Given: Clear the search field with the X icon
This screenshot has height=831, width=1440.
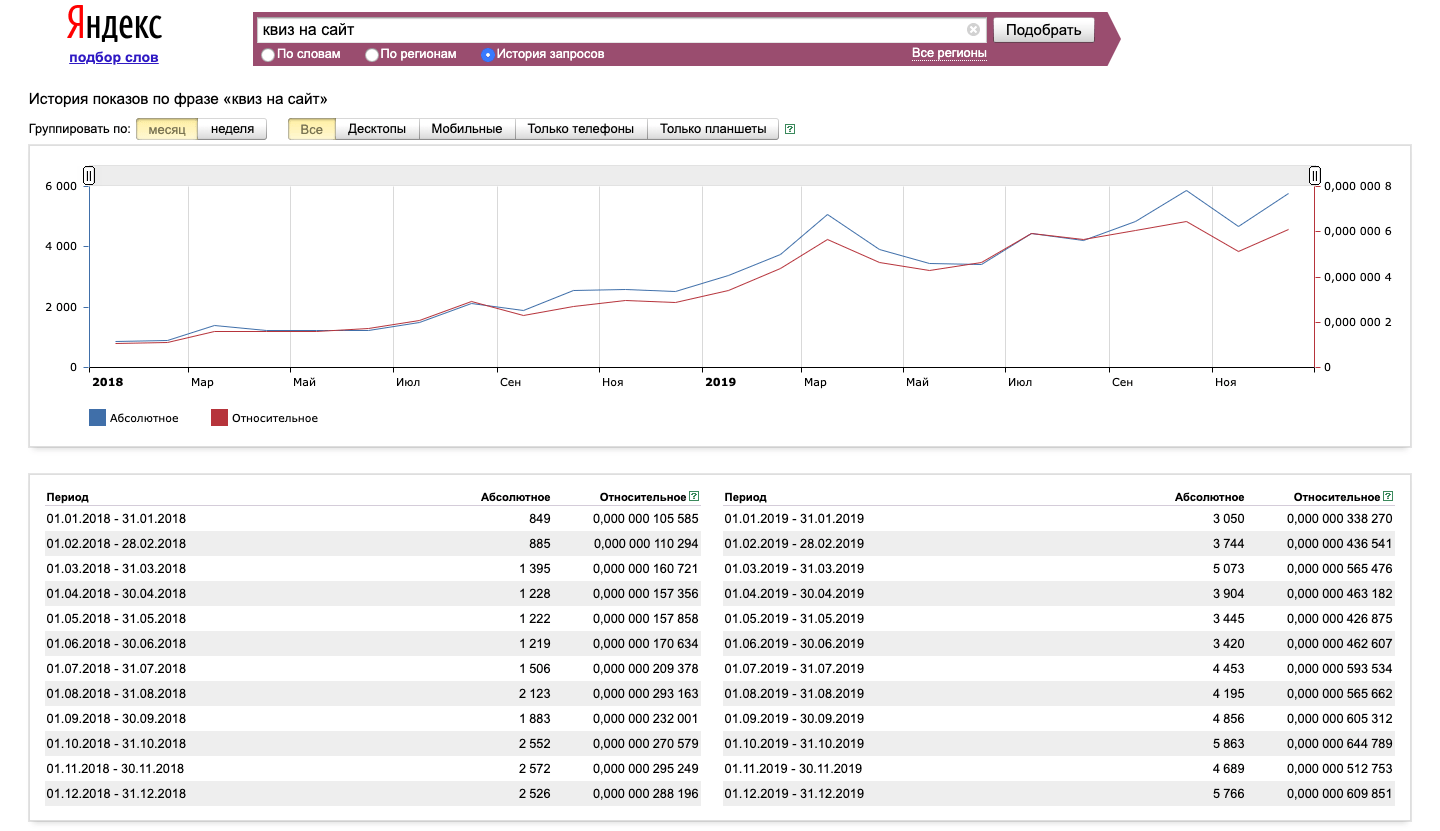Looking at the screenshot, I should [973, 30].
